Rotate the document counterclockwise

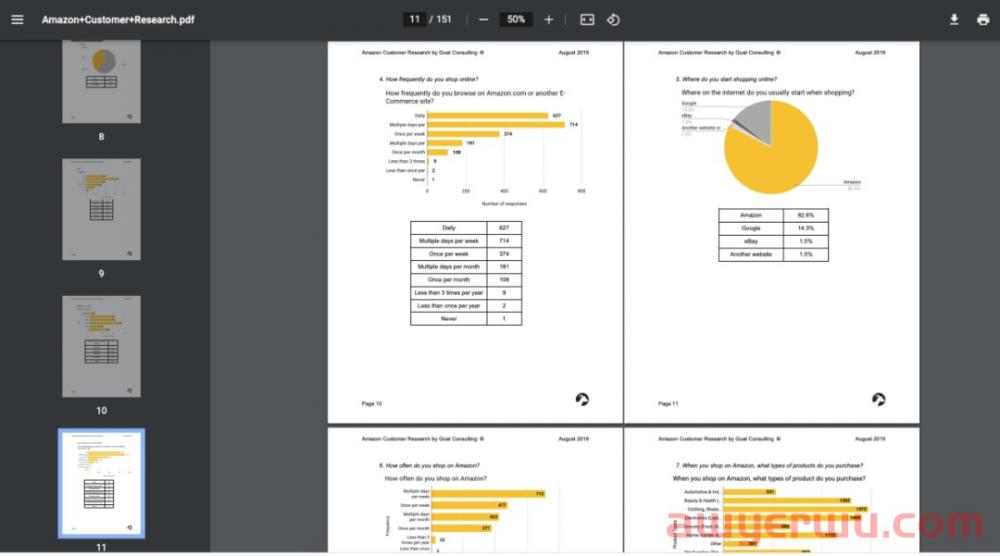click(x=613, y=20)
